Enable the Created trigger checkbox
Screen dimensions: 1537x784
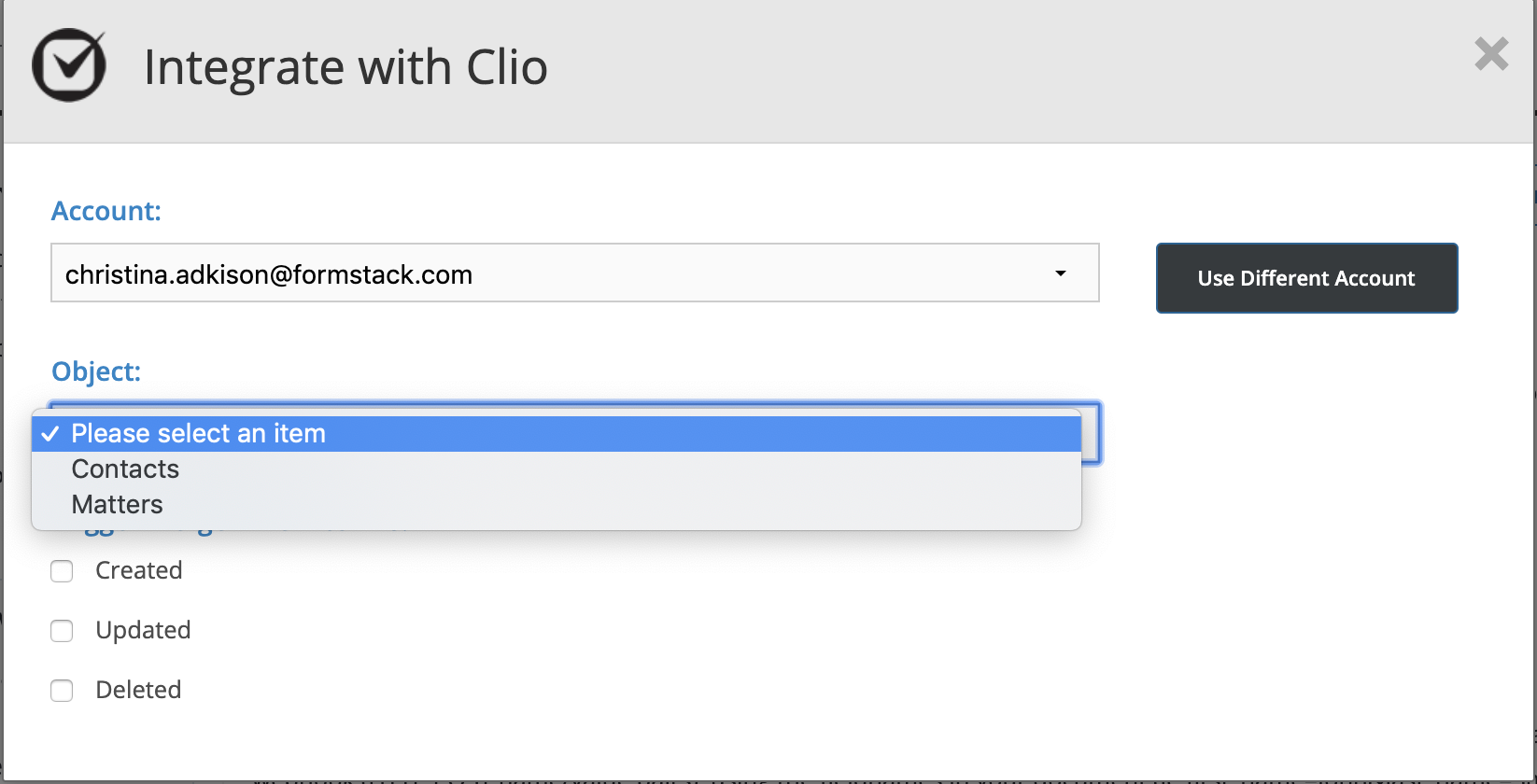click(x=62, y=570)
